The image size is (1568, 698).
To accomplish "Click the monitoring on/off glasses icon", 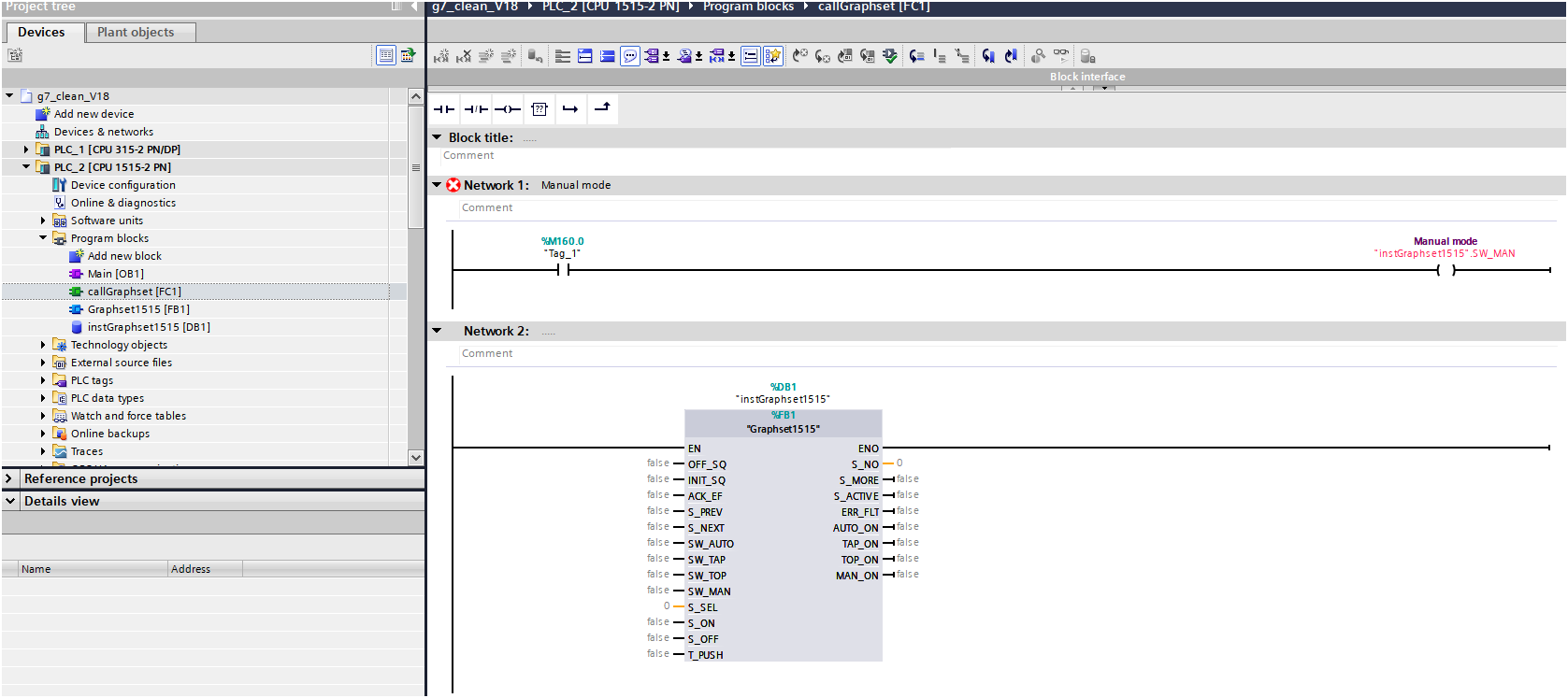I will click(x=1061, y=56).
